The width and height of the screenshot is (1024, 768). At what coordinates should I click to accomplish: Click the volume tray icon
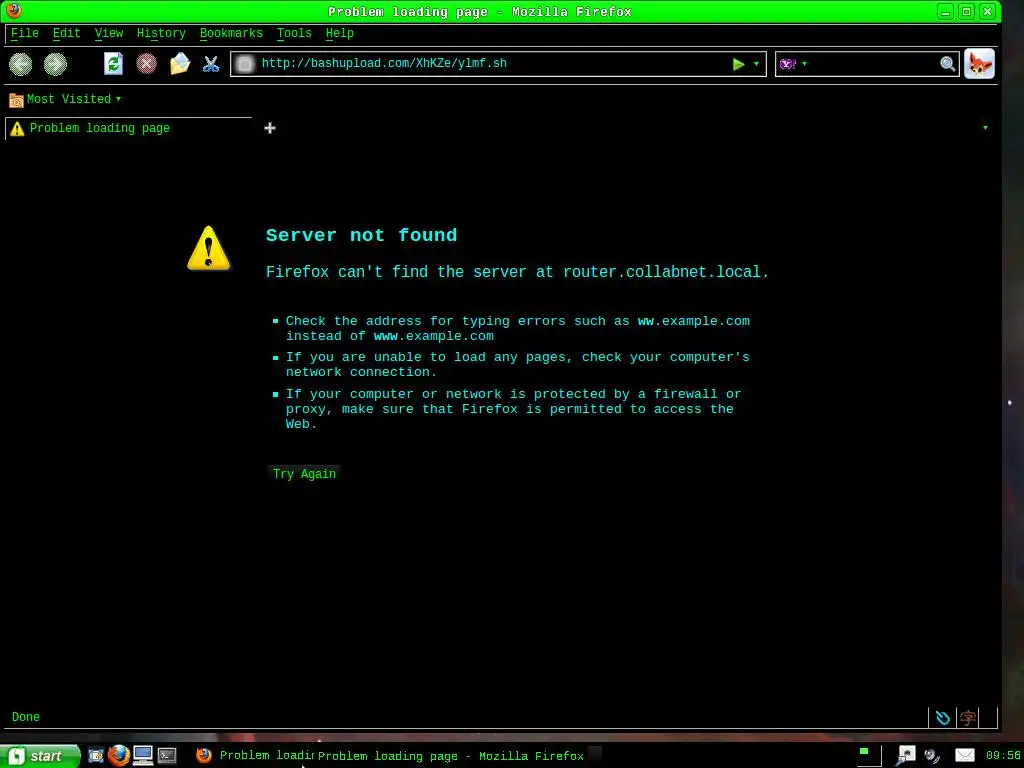click(x=933, y=756)
